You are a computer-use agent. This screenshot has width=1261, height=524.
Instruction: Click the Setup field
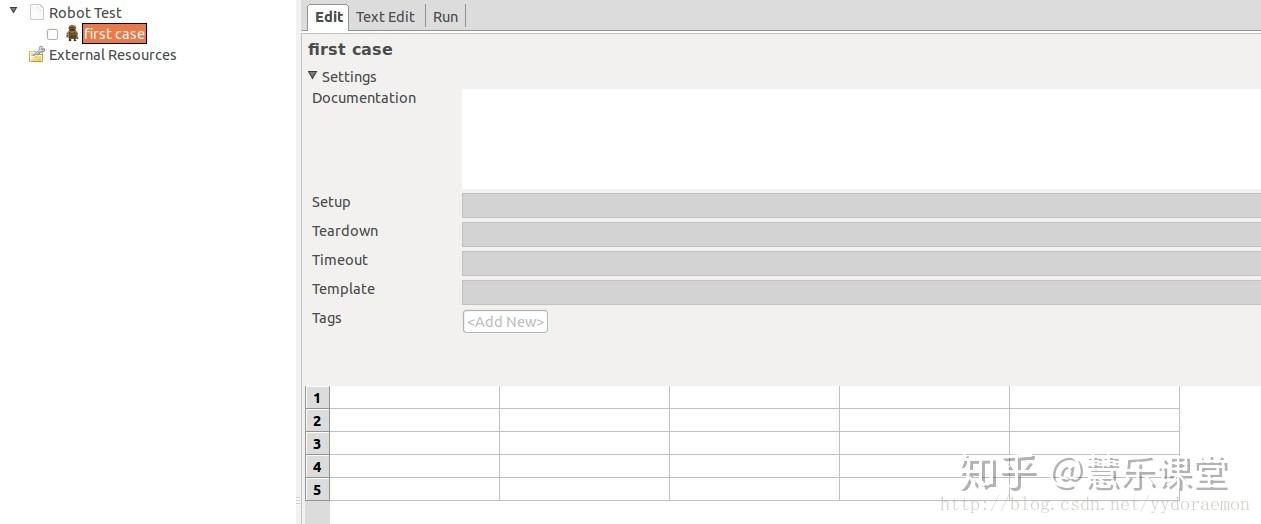[860, 205]
